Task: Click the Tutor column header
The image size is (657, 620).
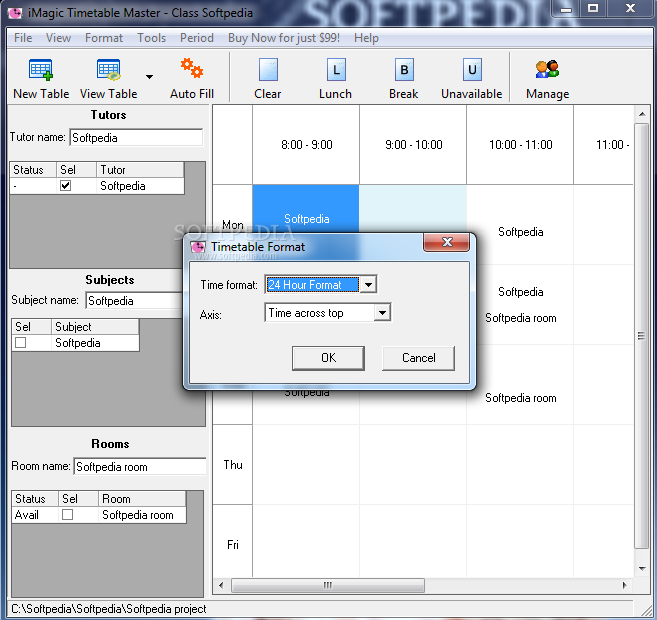Action: 140,170
